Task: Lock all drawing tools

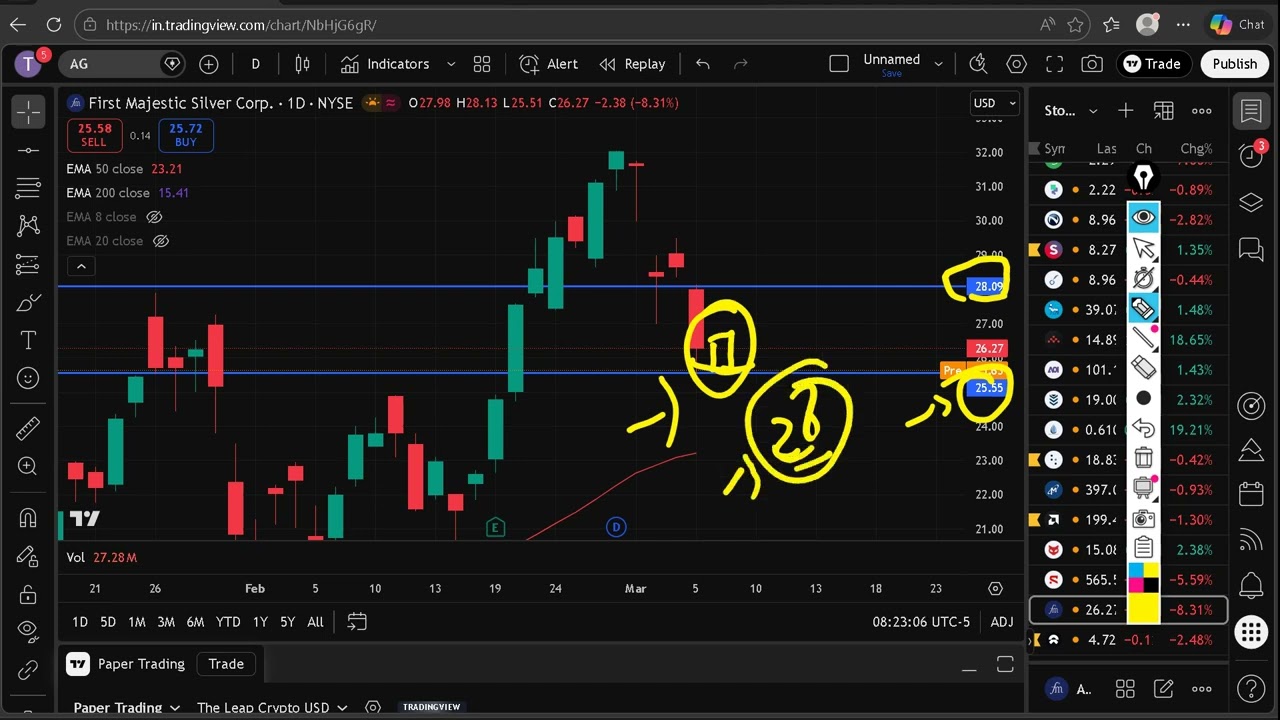Action: 28,594
